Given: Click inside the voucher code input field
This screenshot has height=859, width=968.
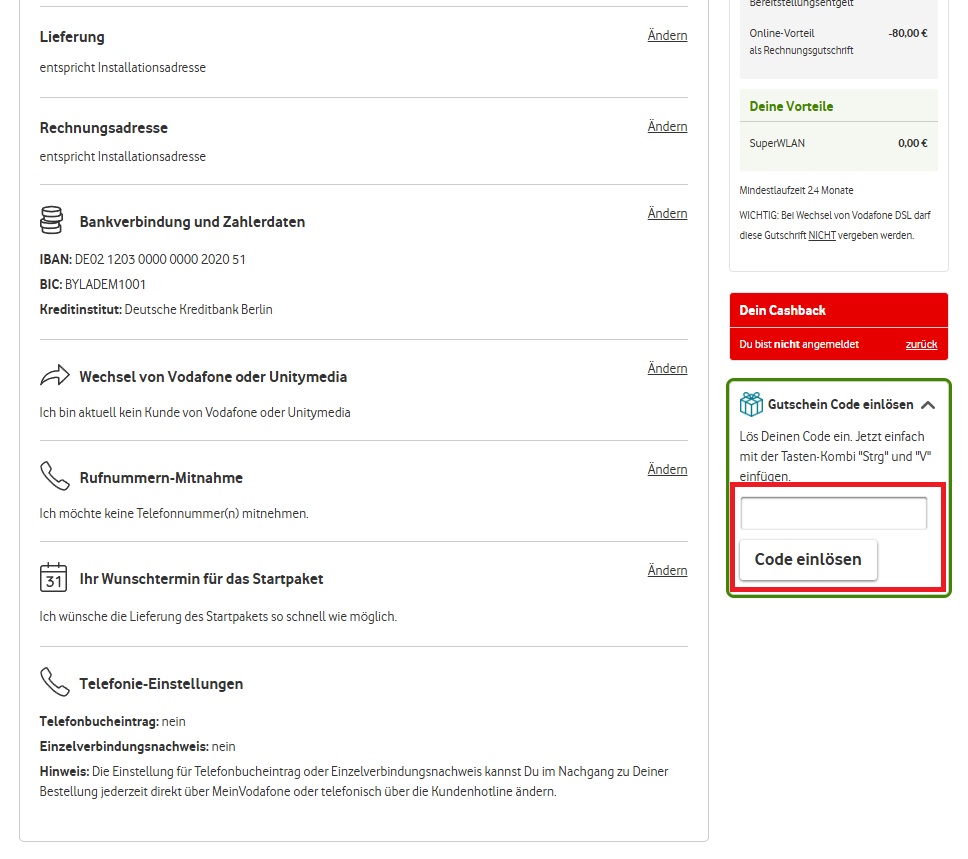Looking at the screenshot, I should (833, 512).
